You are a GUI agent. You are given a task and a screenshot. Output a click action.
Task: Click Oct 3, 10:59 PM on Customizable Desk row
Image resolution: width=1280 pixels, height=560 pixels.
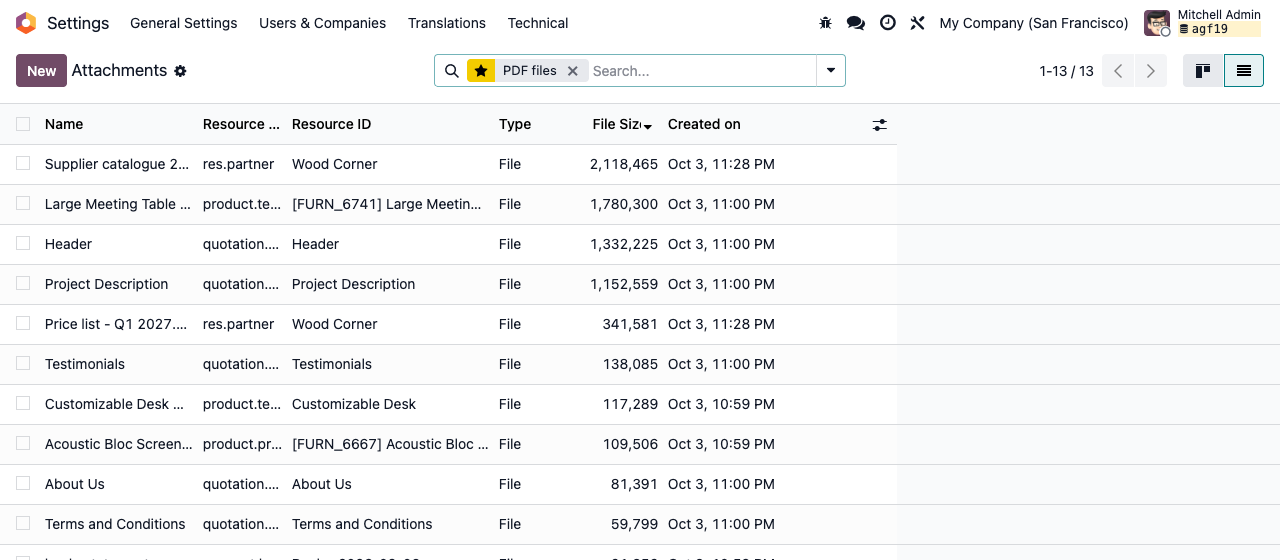[721, 404]
